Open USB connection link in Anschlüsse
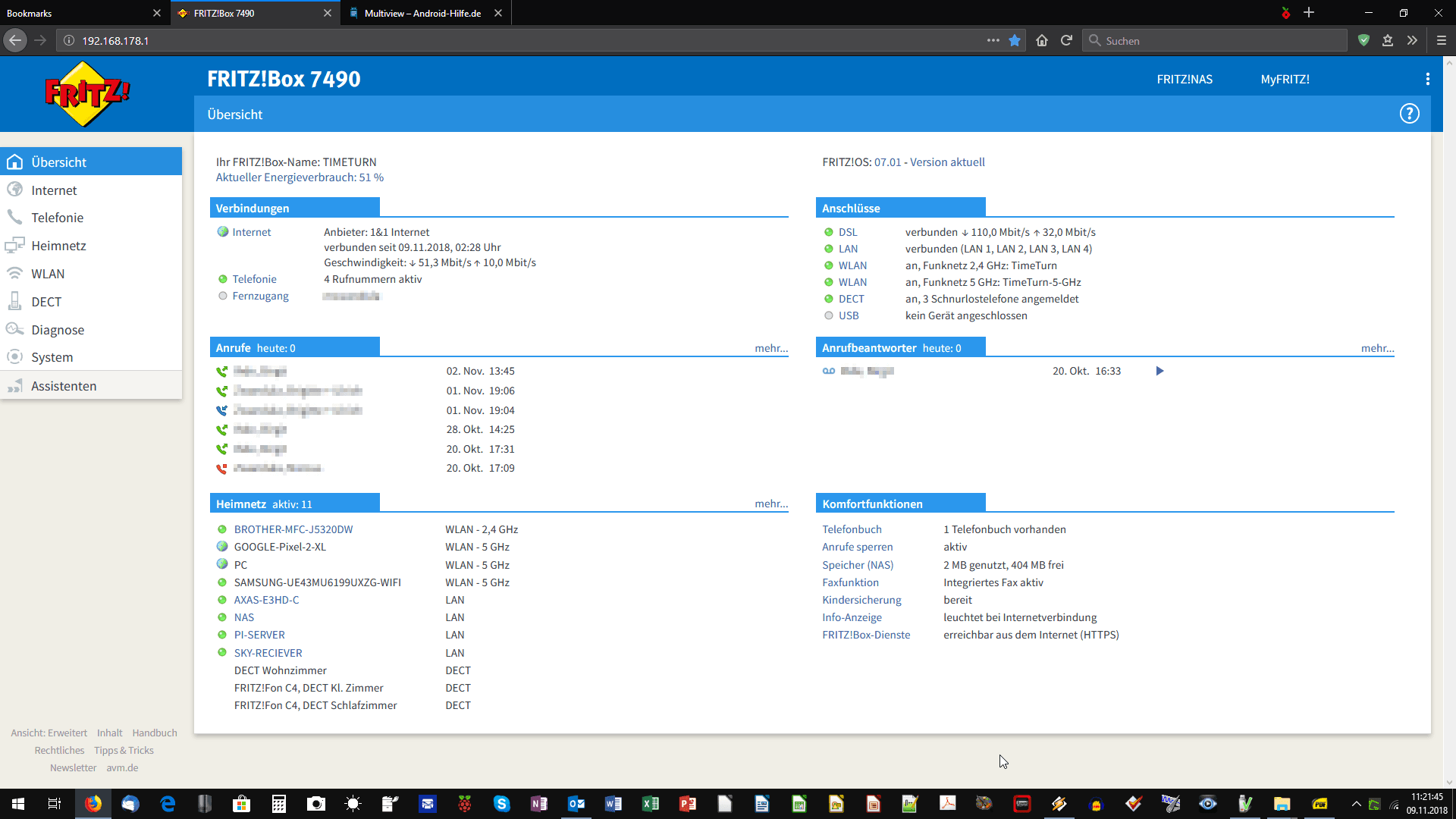The height and width of the screenshot is (819, 1456). pos(849,315)
